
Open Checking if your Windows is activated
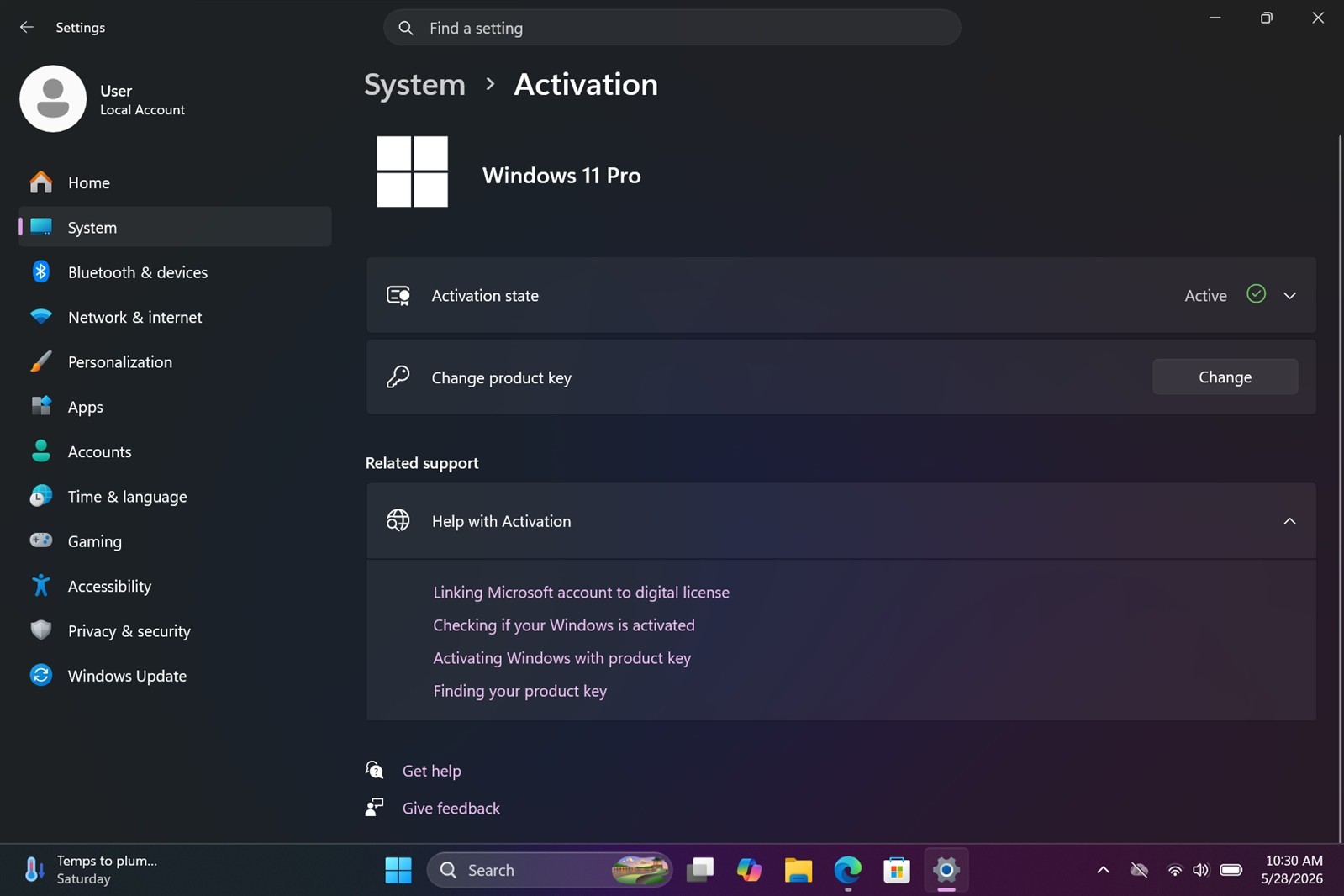[x=563, y=625]
